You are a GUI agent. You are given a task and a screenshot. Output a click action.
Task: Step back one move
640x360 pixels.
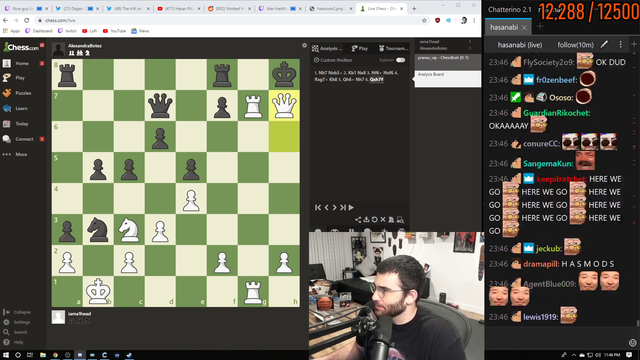click(x=327, y=207)
